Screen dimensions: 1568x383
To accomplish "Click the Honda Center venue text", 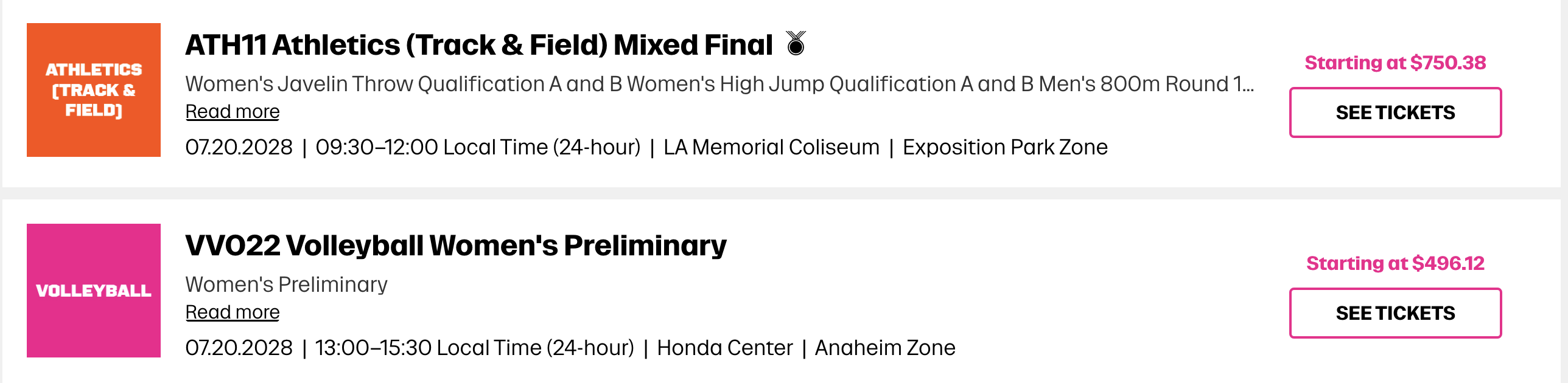I will 724,348.
